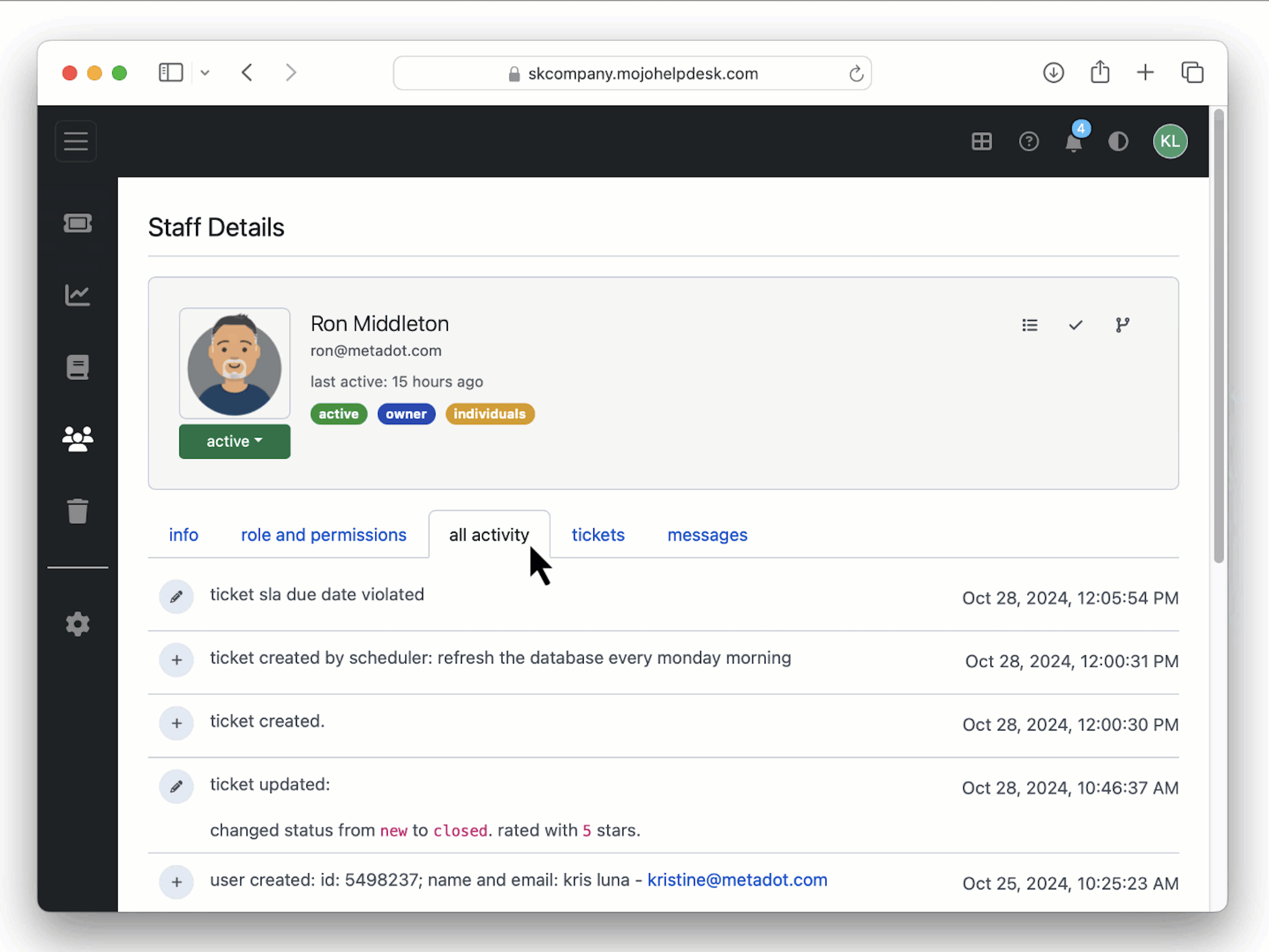Open the kristine@metadot.com email link
Viewport: 1269px width, 952px height.
(x=737, y=879)
